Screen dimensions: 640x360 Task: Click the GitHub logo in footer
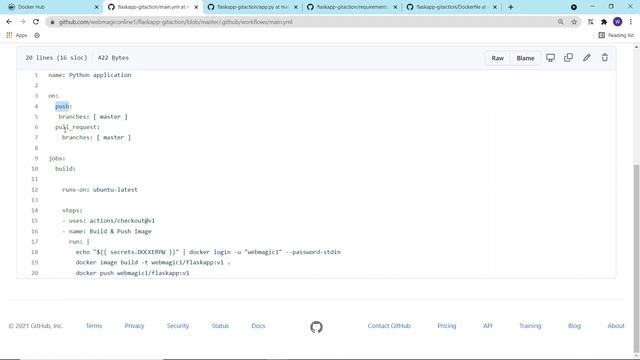(x=316, y=327)
